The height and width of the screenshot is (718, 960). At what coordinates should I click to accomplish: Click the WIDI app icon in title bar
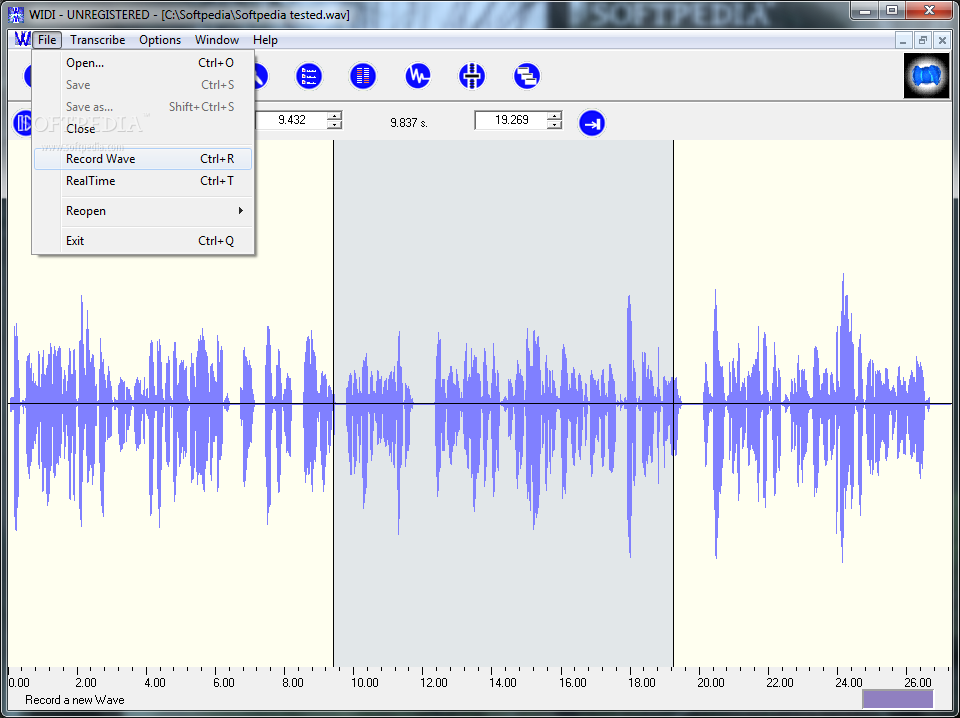point(15,13)
